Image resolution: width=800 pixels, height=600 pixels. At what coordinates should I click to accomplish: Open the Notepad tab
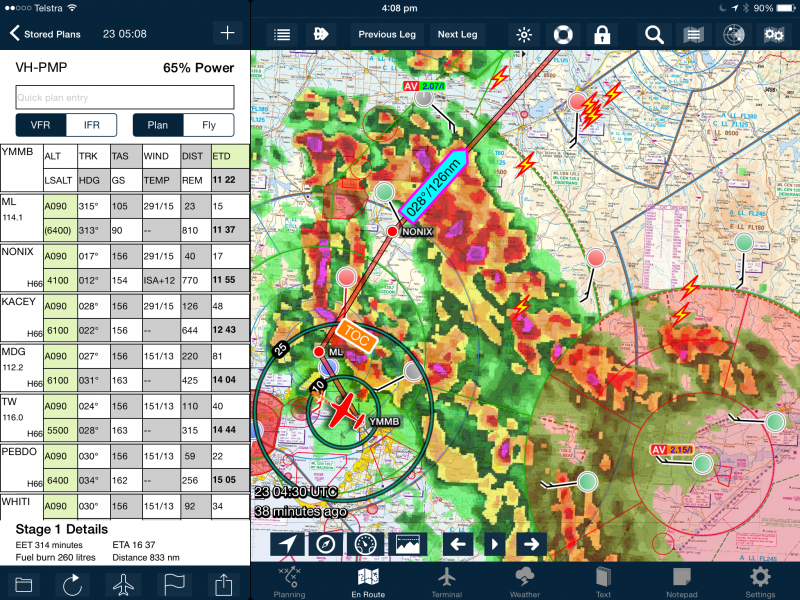pyautogui.click(x=682, y=582)
